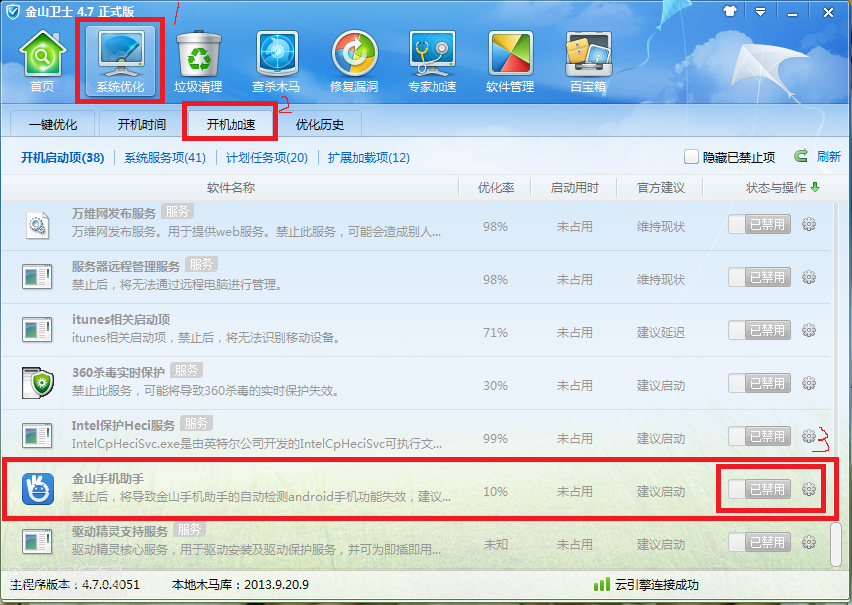The height and width of the screenshot is (605, 852).
Task: Click the 刷新 refresh link text
Action: pos(829,157)
